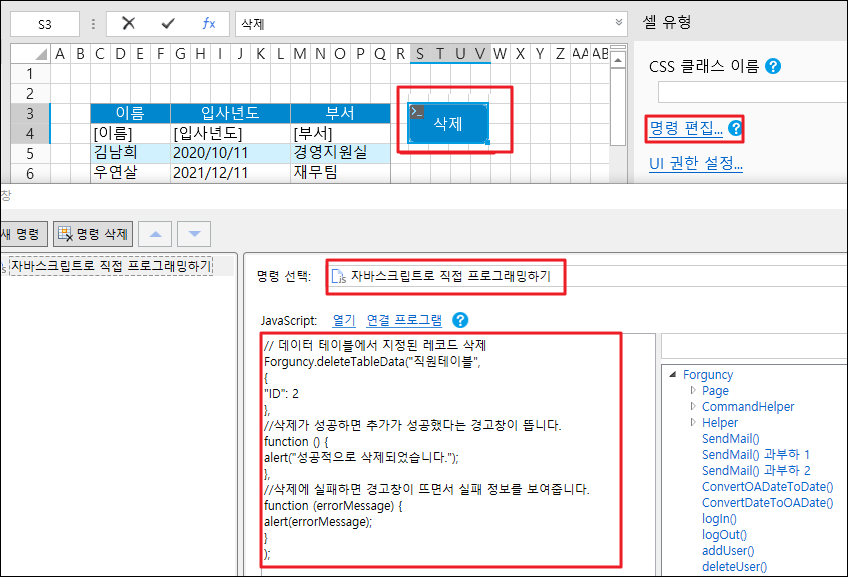This screenshot has width=848, height=577.
Task: Click help icon next to 명령 편집 link
Action: (736, 128)
